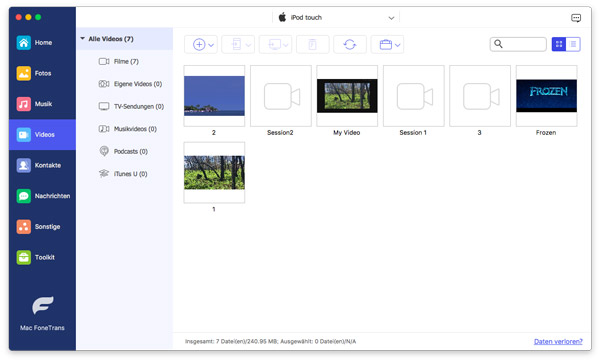The height and width of the screenshot is (361, 600).
Task: Select video thumbnail named 2
Action: pos(214,96)
